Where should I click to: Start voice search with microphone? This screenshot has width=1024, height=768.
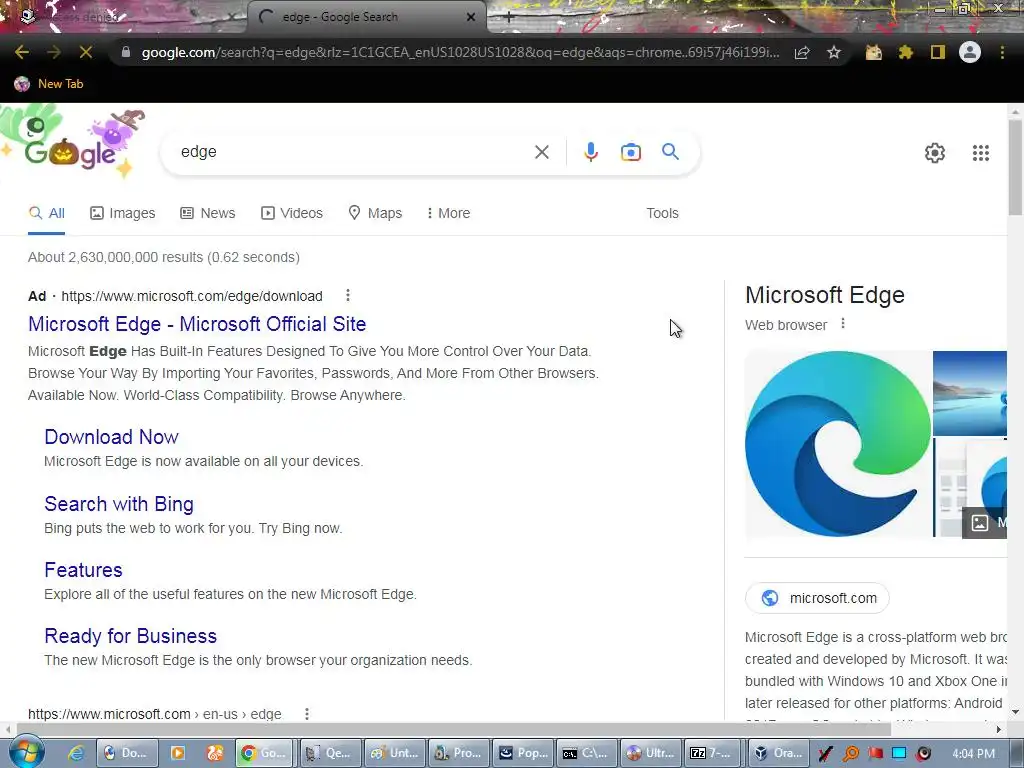(x=590, y=152)
